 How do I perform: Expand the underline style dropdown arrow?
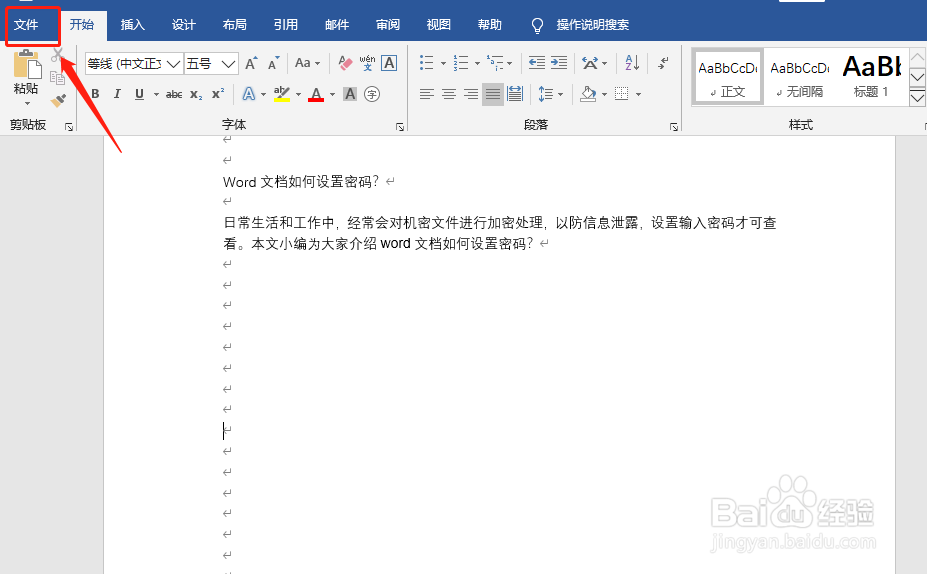156,95
